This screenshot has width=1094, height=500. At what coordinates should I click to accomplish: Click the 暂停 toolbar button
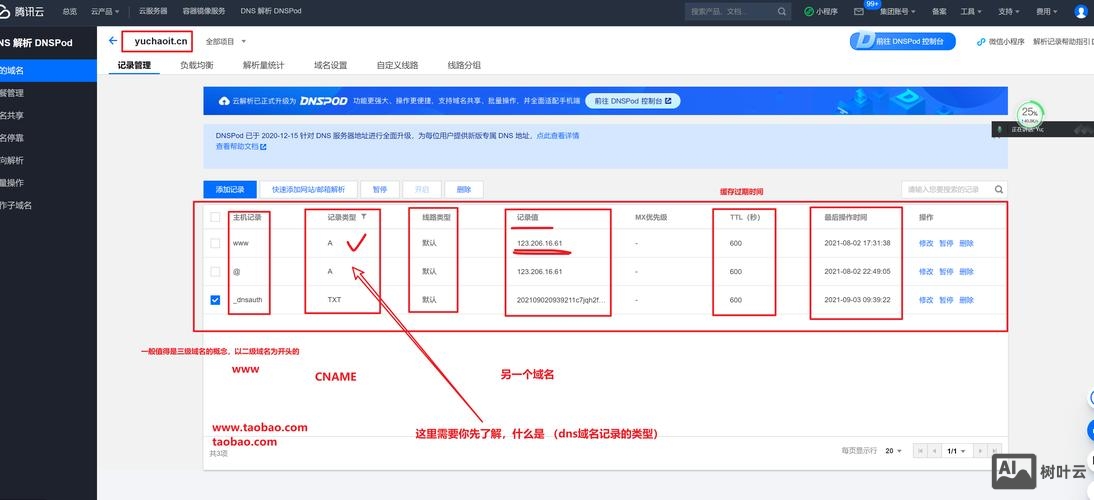tap(380, 189)
